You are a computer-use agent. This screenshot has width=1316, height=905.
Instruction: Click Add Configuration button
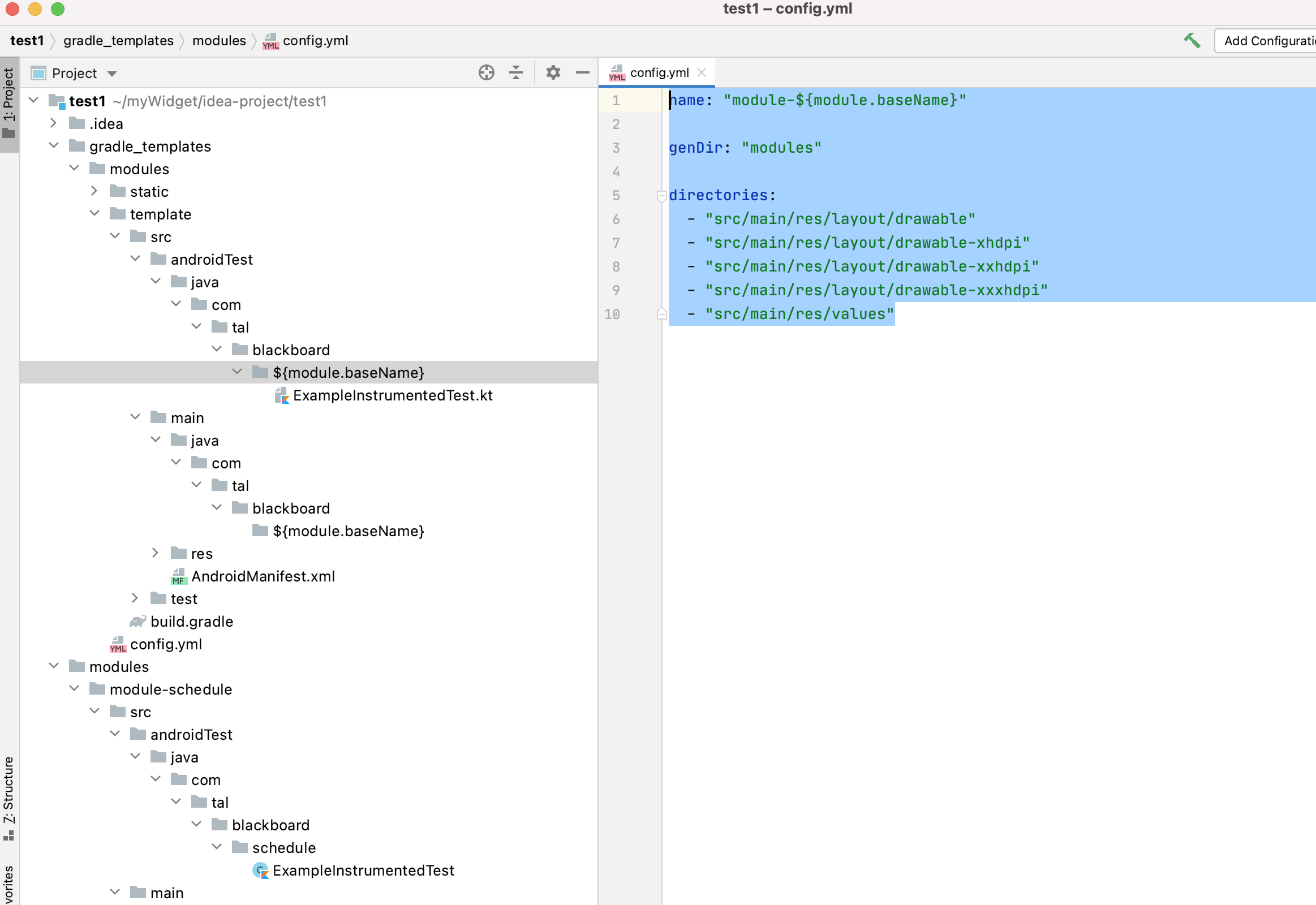pyautogui.click(x=1268, y=41)
